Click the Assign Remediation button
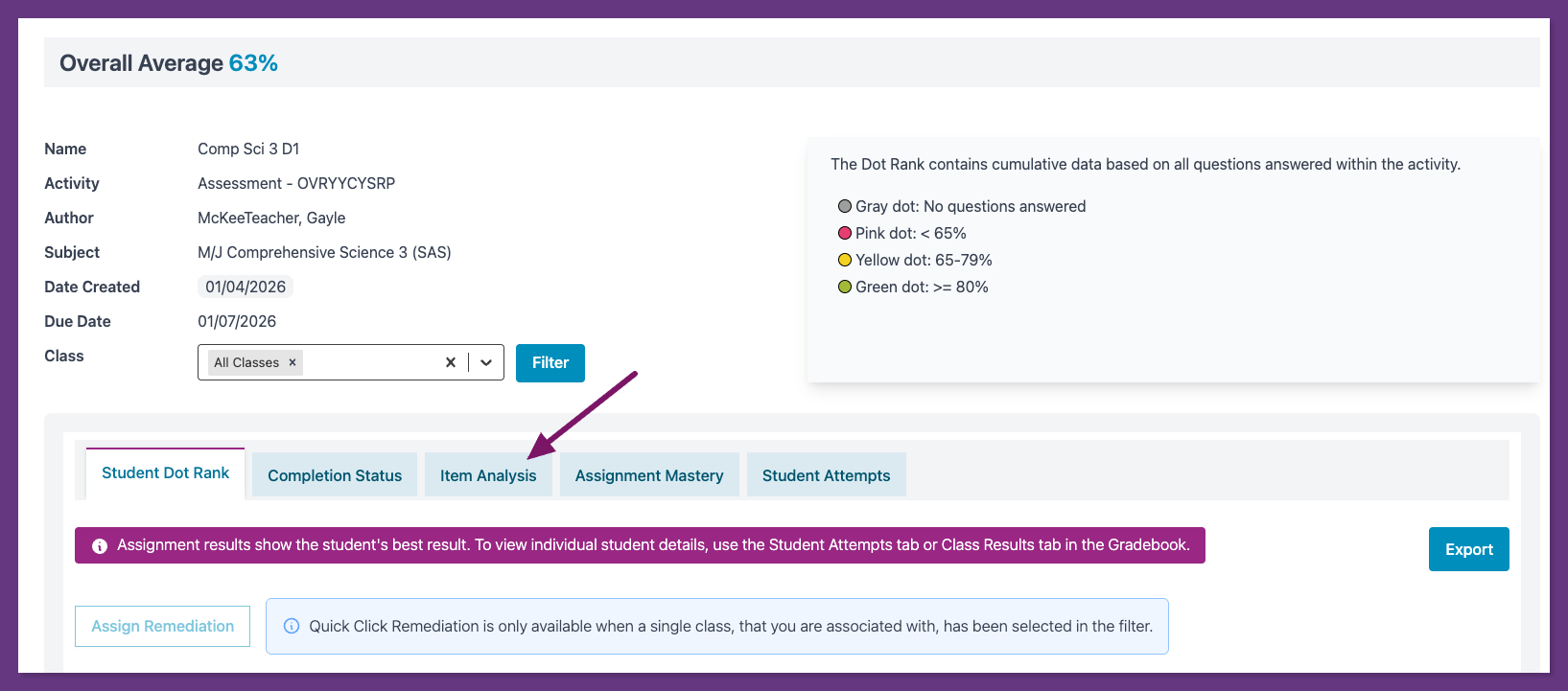 coord(162,626)
